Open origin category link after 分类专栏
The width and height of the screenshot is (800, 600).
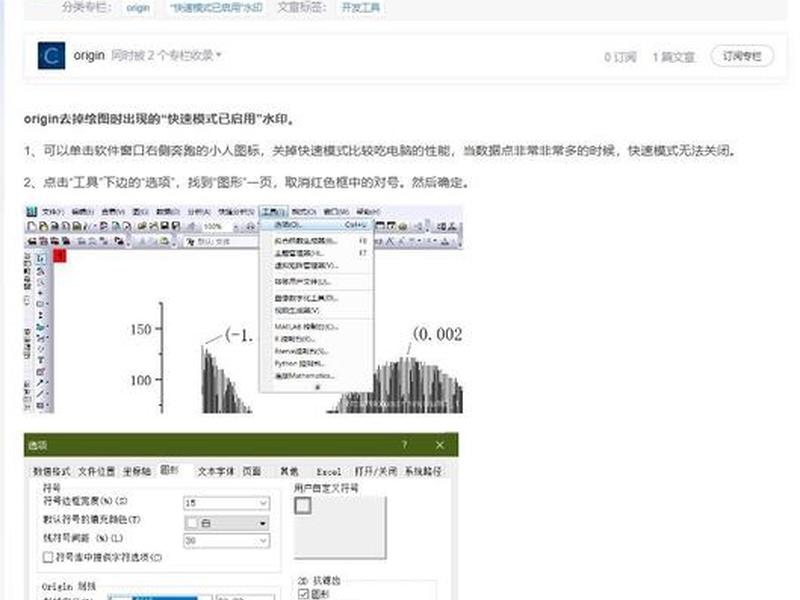[x=138, y=8]
